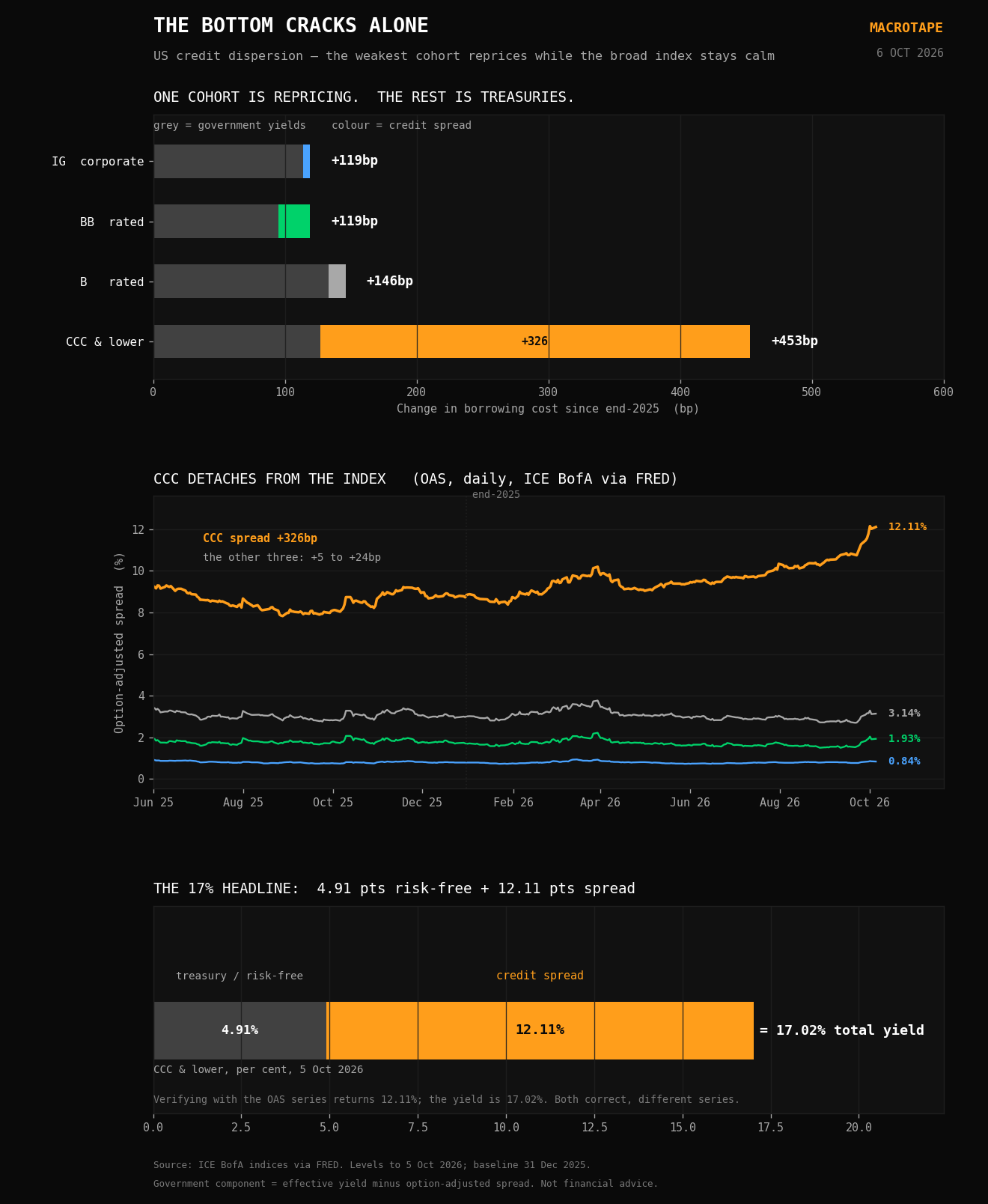Click the heading starting "THE 17% HEADLINE"
988x1204 pixels.
394,889
